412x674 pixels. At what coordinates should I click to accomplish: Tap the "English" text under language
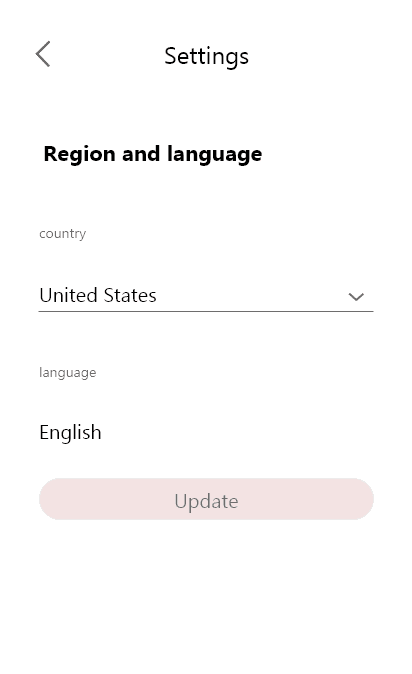[71, 432]
